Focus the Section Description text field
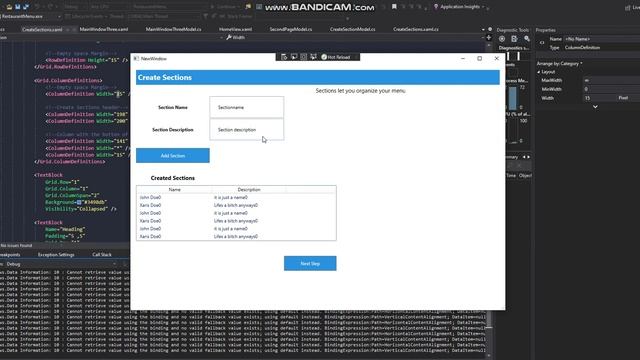This screenshot has width=640, height=360. pos(247,130)
